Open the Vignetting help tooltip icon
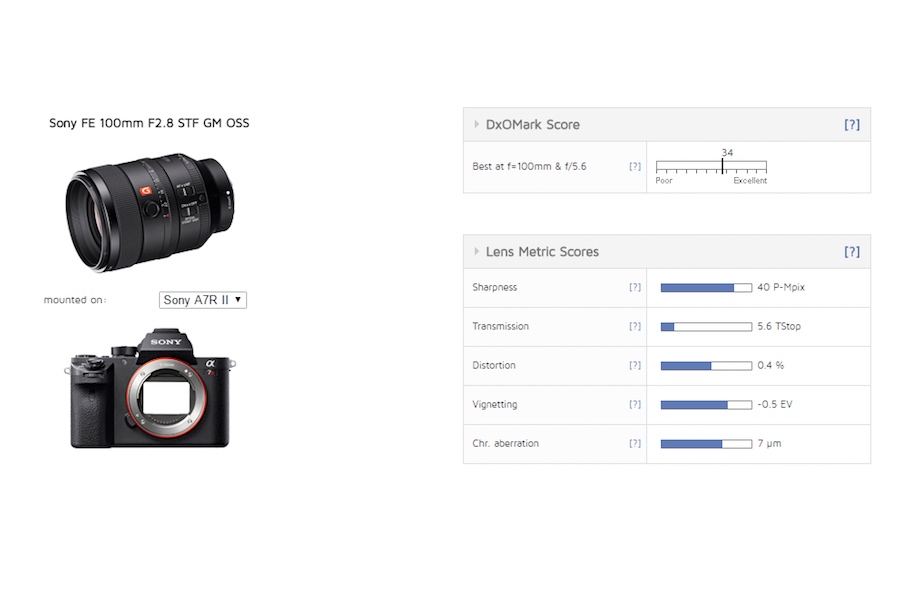900x600 pixels. click(x=634, y=404)
